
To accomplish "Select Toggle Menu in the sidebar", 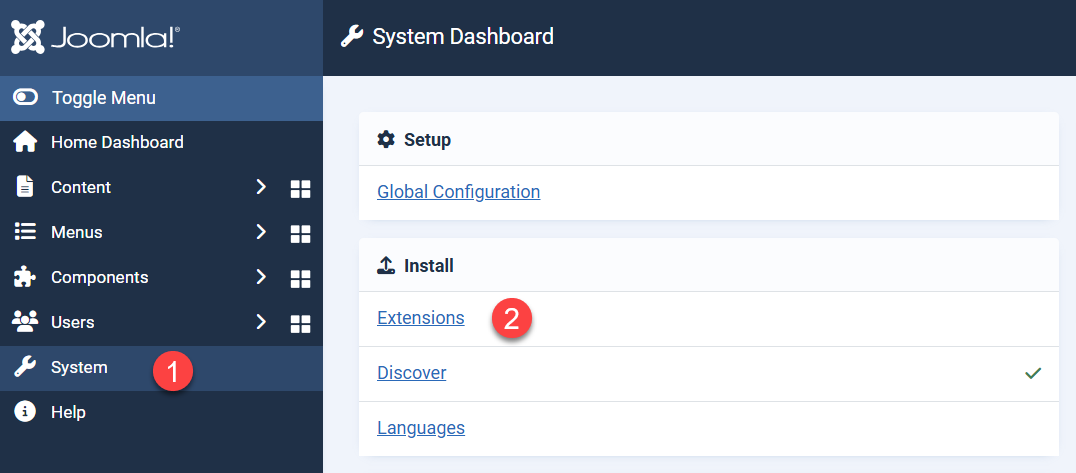I will pos(161,98).
